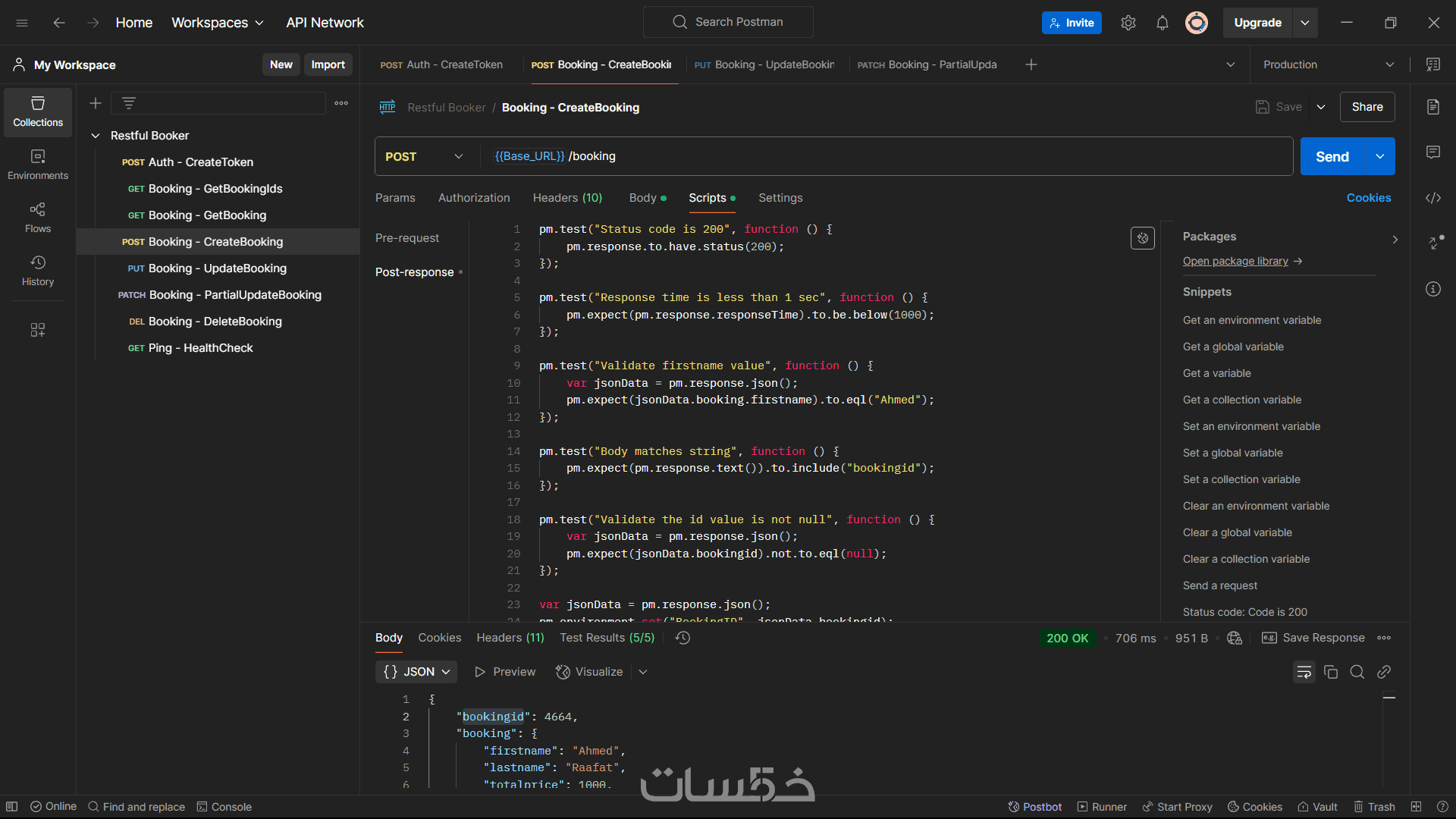Click the Send button
This screenshot has height=819, width=1456.
click(x=1332, y=156)
